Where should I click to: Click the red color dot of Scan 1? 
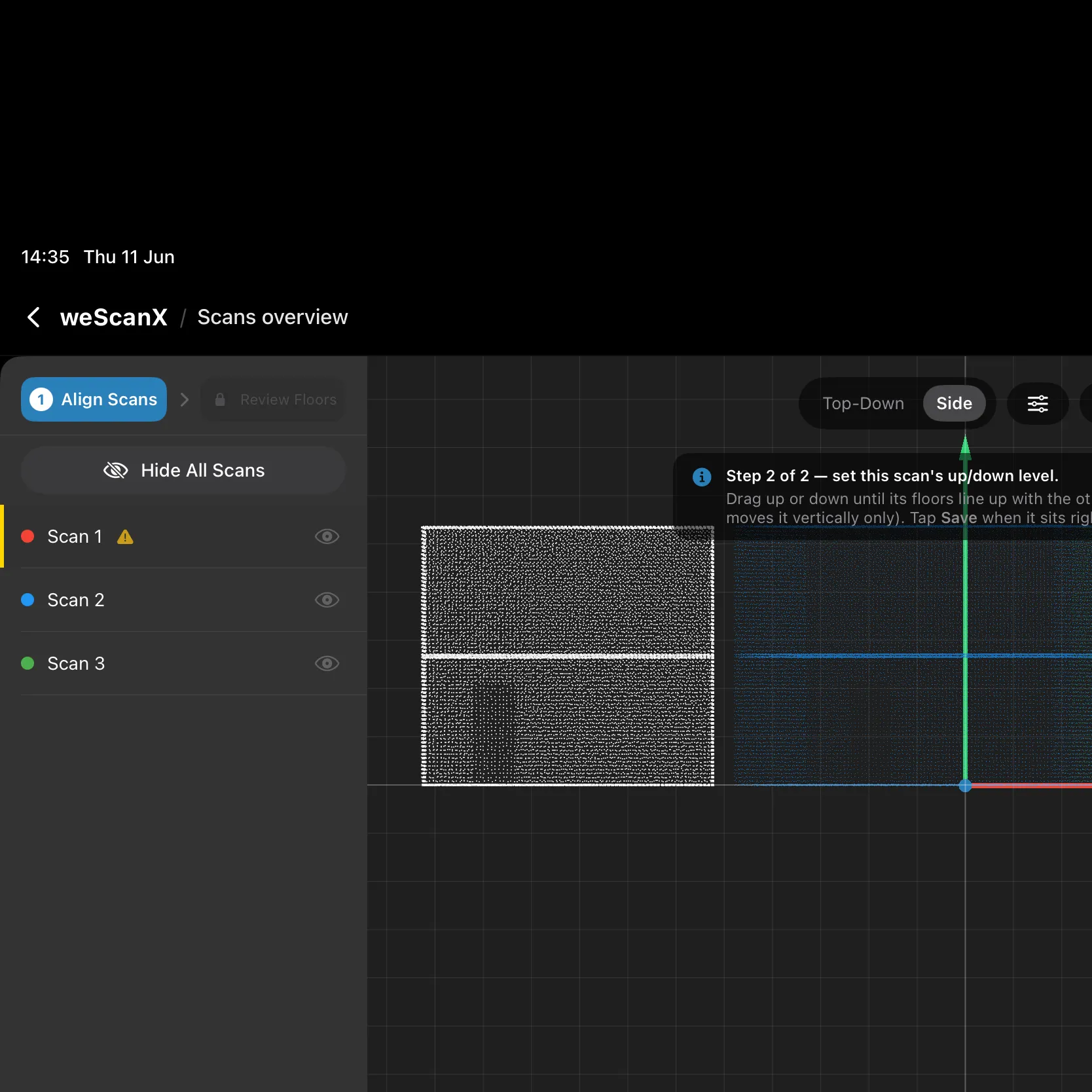pos(27,536)
